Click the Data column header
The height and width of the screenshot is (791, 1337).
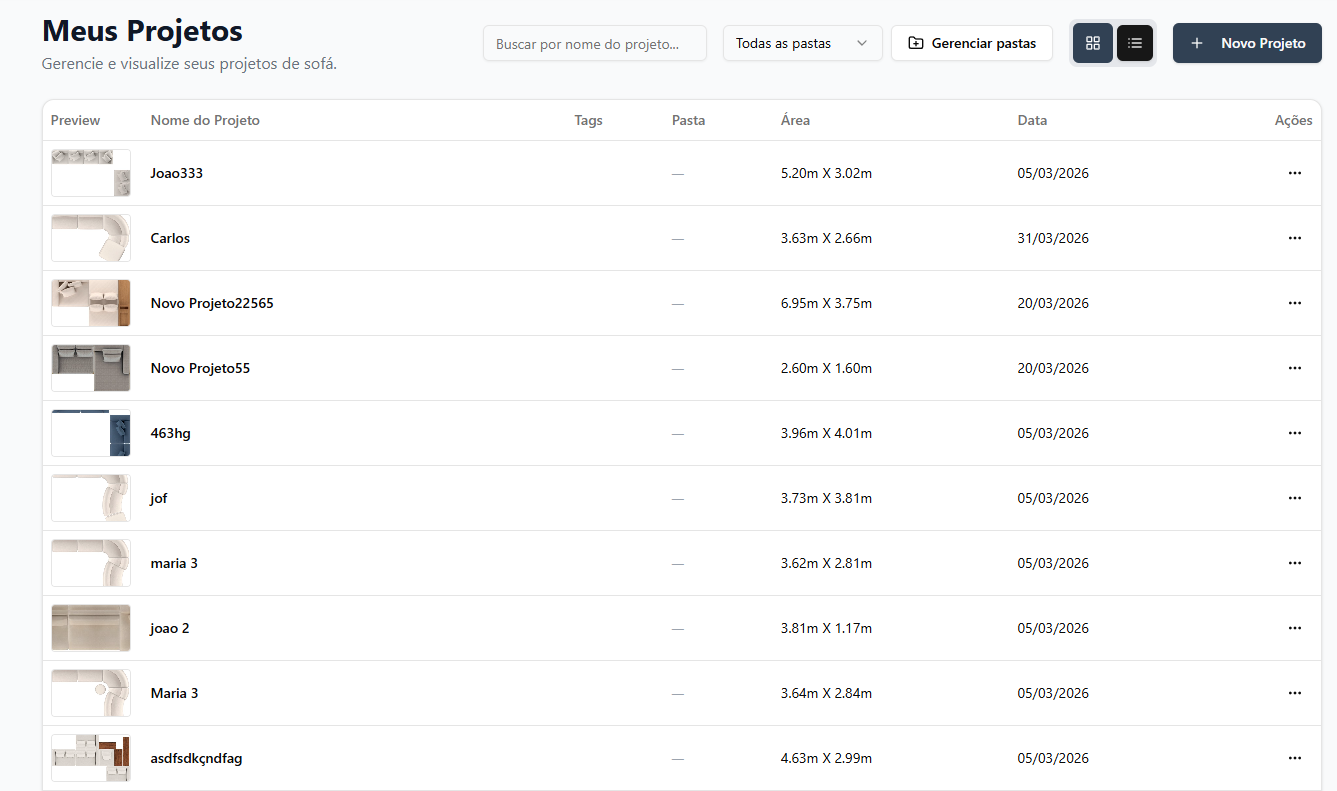[x=1033, y=120]
